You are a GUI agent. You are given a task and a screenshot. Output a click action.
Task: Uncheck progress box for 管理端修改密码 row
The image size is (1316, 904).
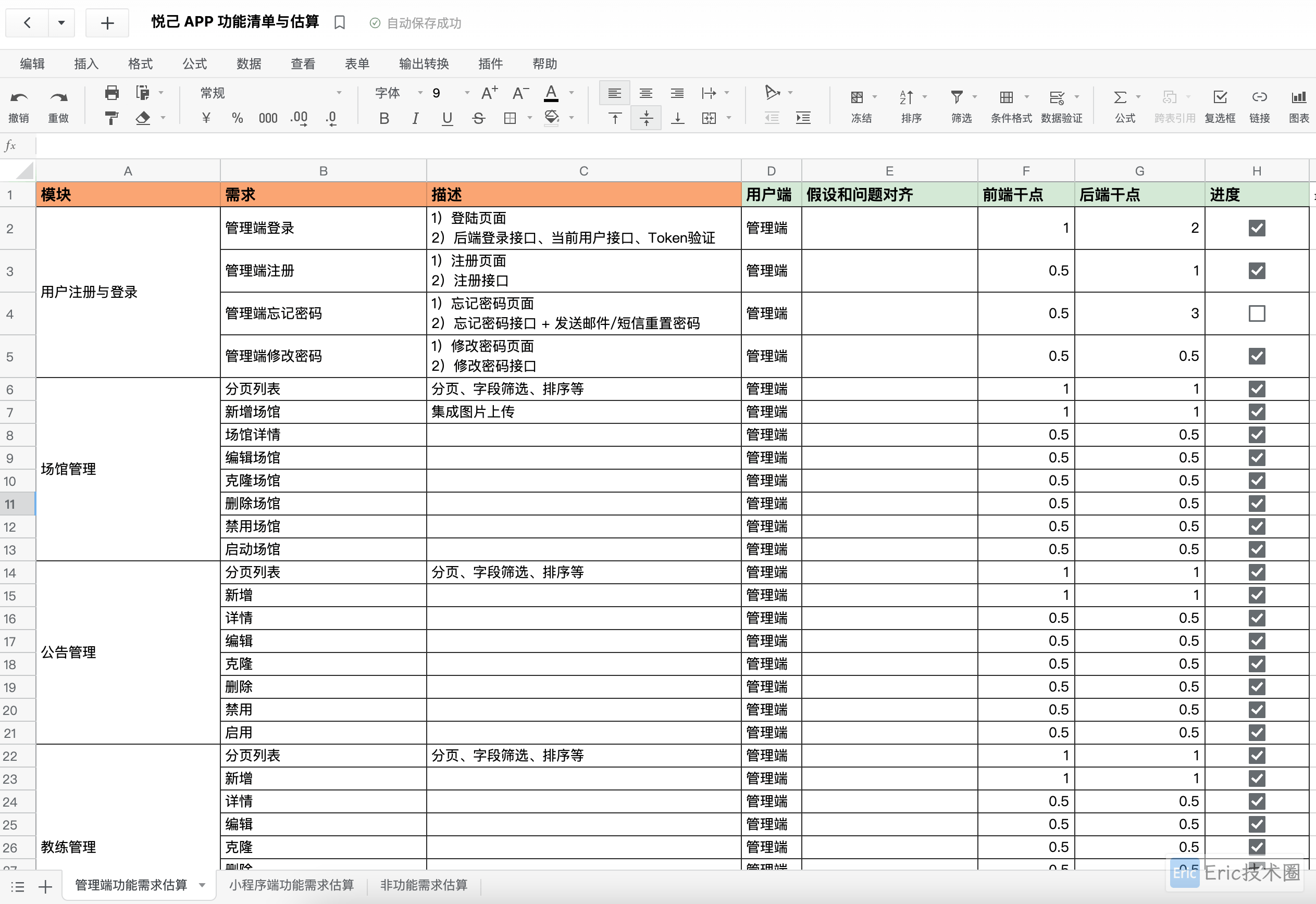(x=1257, y=356)
